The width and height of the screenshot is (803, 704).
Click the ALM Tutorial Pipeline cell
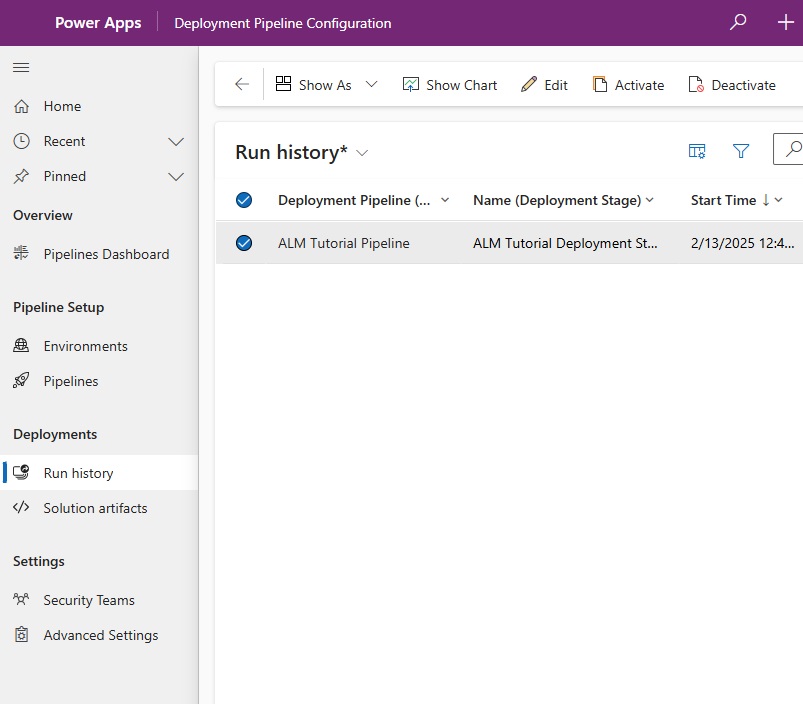tap(344, 243)
